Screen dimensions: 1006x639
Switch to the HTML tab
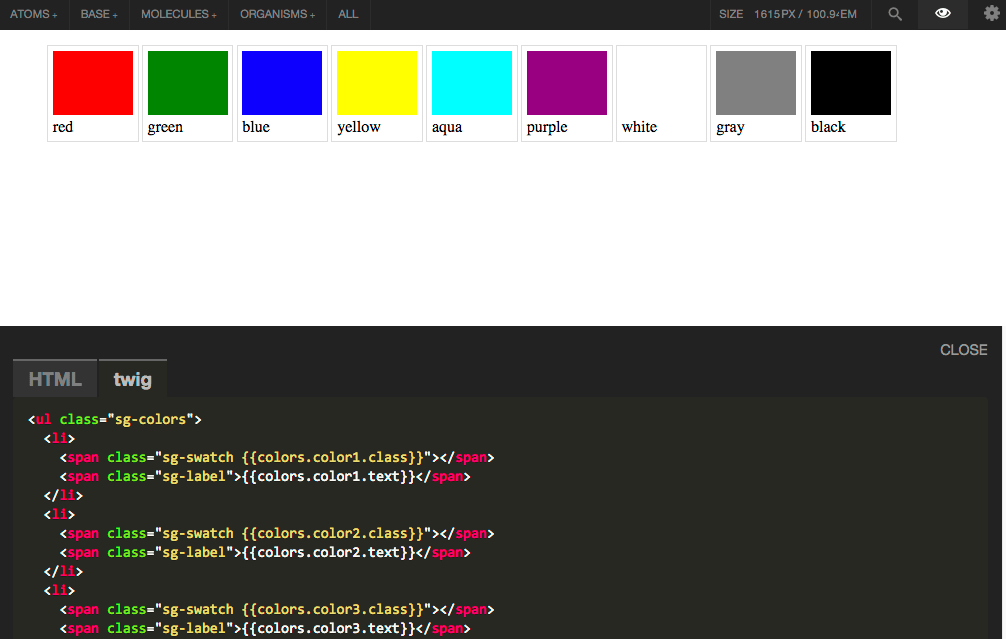(x=54, y=378)
